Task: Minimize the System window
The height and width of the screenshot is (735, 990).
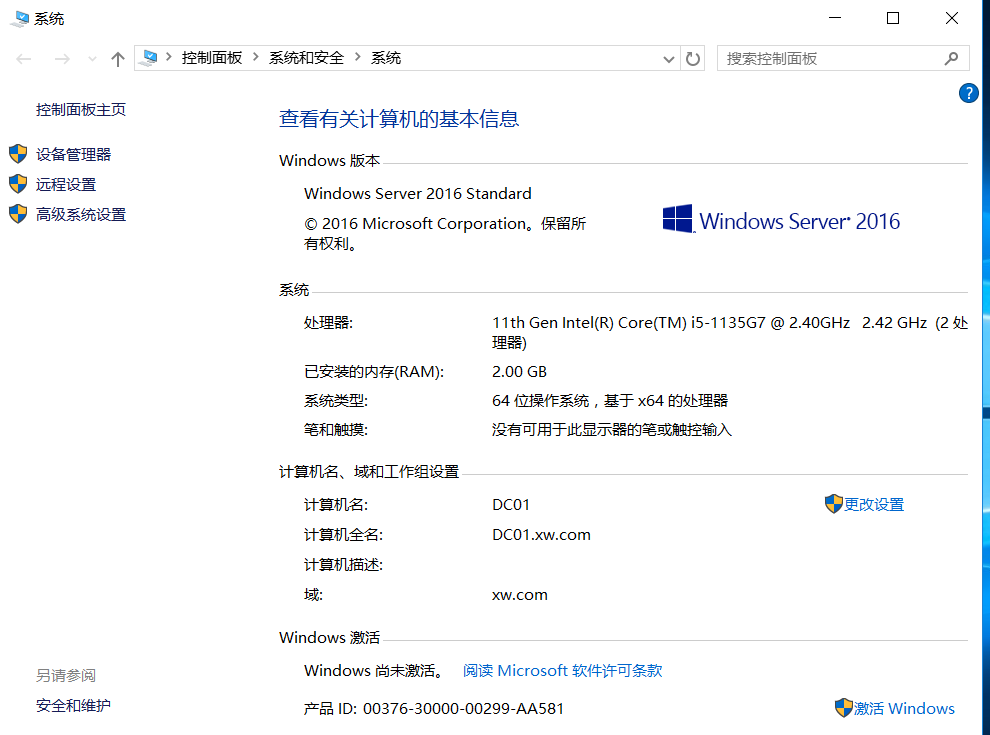Action: 835,18
